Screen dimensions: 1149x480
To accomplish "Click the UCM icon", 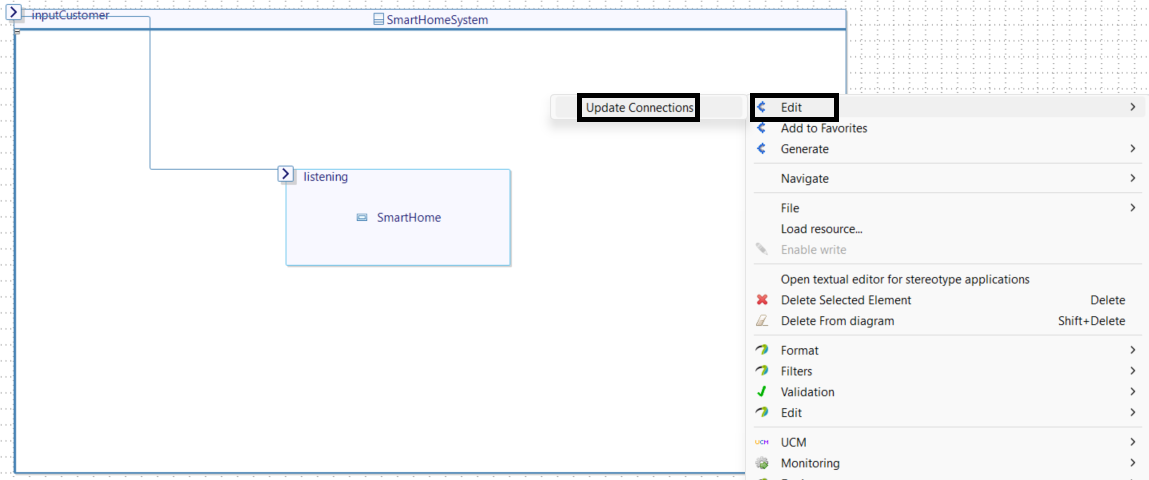I will coord(762,442).
